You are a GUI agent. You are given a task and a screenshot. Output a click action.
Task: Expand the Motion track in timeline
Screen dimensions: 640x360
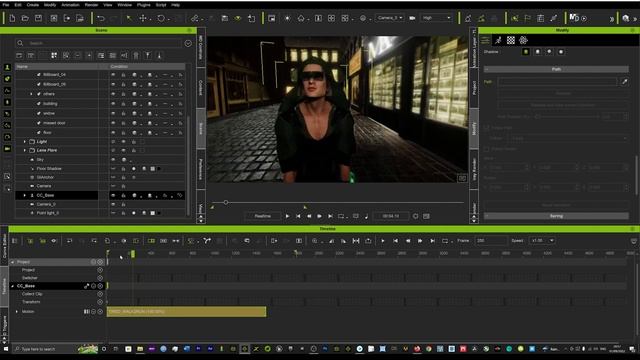[17, 311]
